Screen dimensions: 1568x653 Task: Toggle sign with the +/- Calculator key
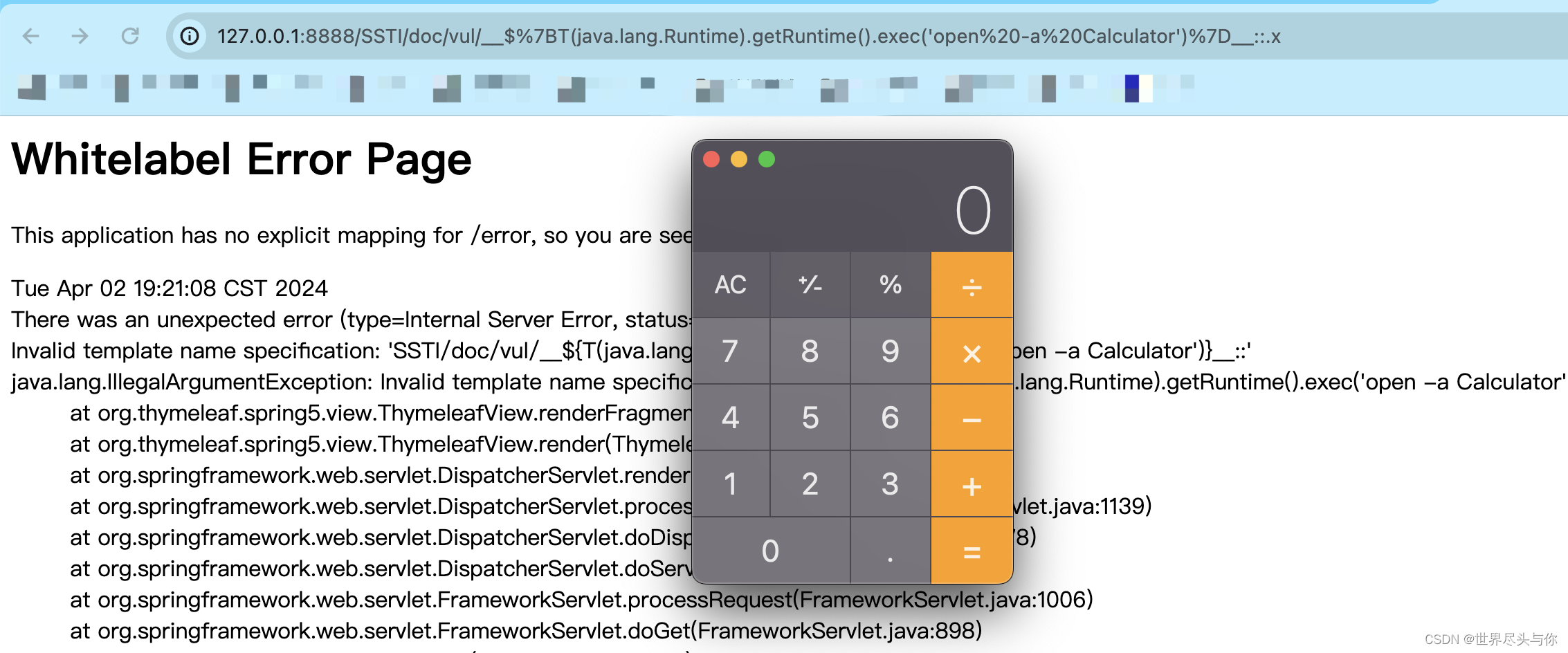click(810, 284)
